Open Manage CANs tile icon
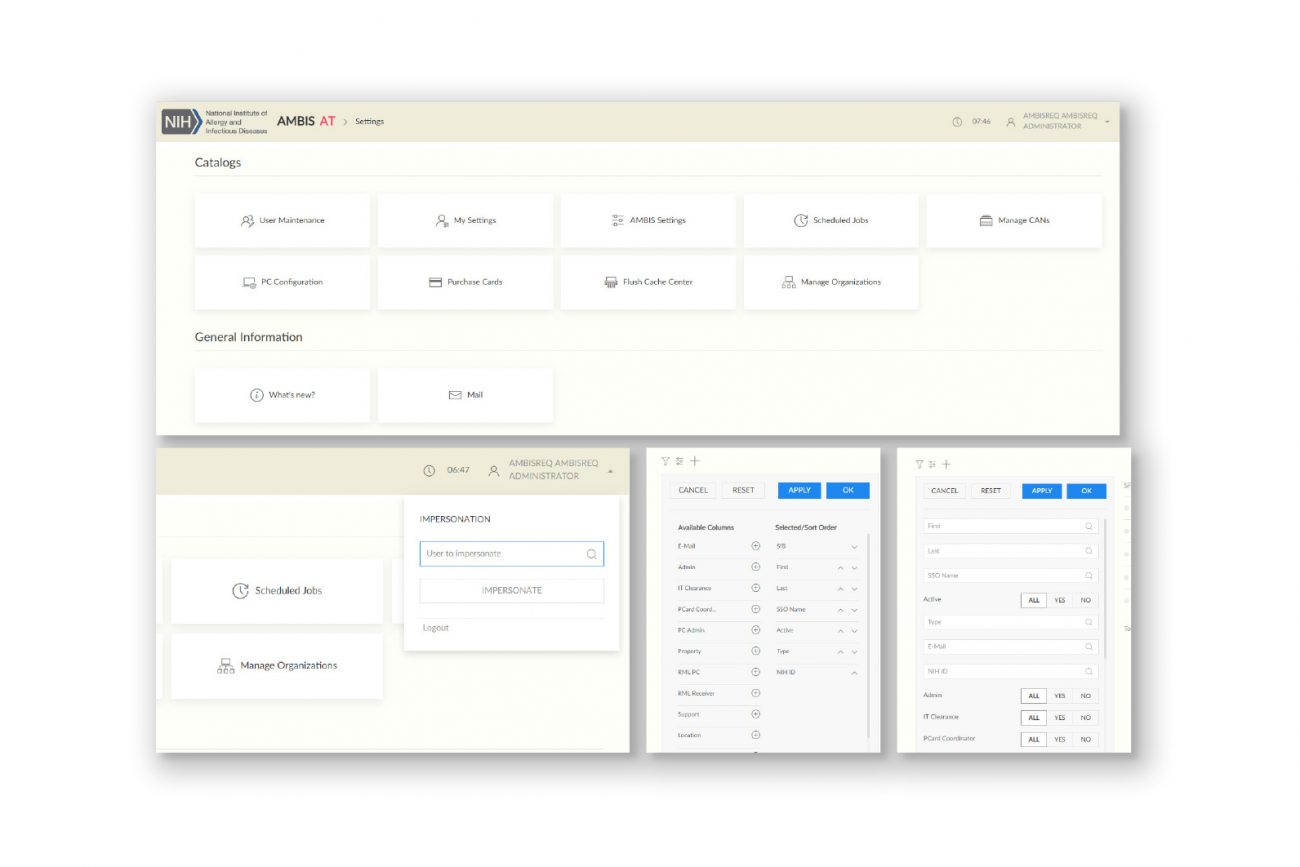The height and width of the screenshot is (867, 1300). click(x=986, y=221)
